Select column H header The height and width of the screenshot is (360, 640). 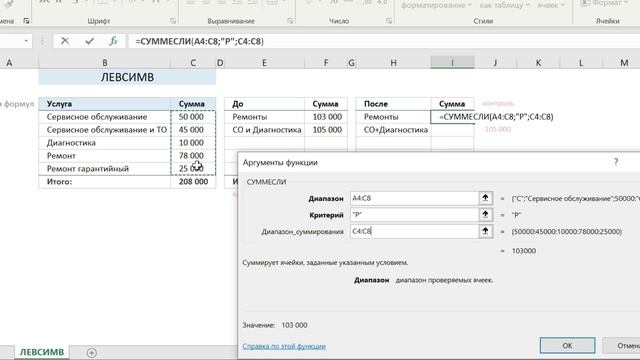(x=393, y=63)
